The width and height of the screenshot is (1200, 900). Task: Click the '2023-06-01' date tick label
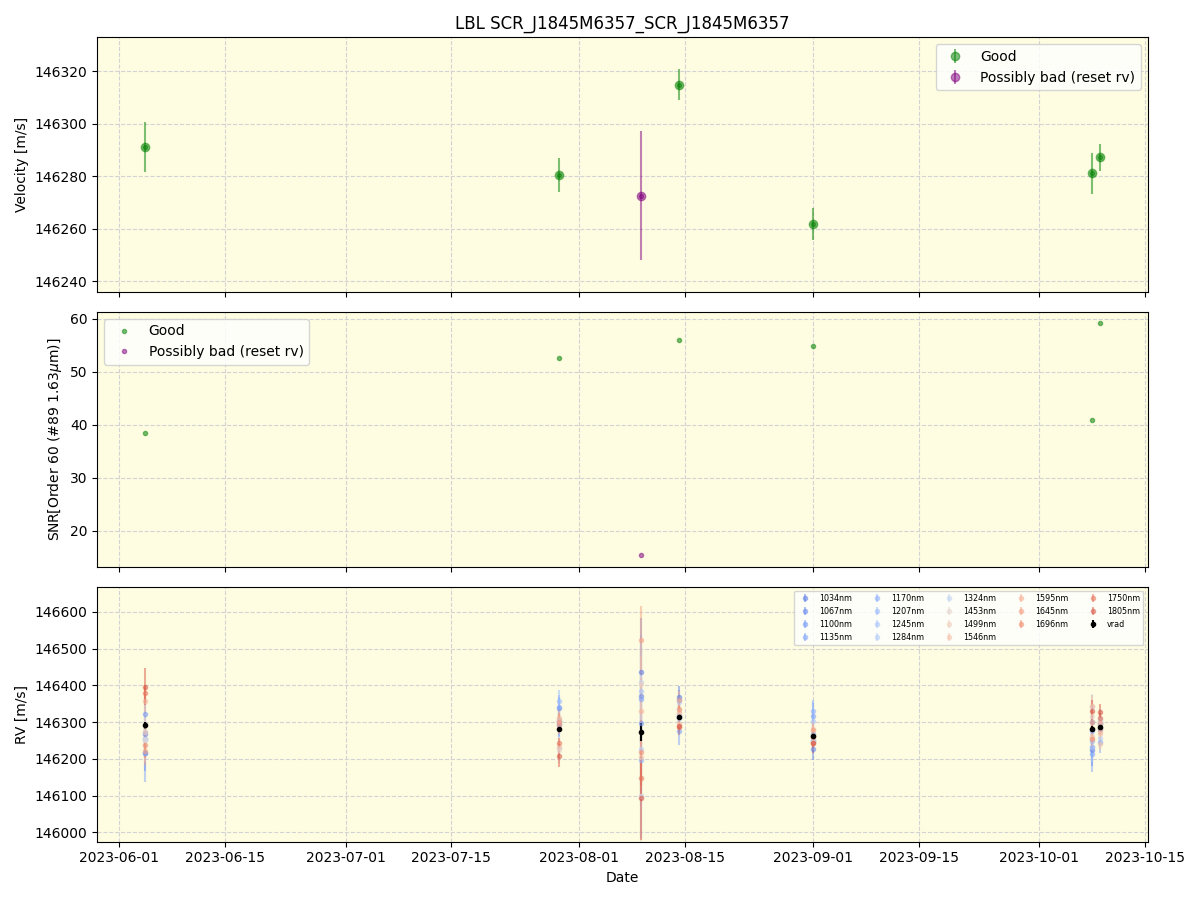coord(119,857)
